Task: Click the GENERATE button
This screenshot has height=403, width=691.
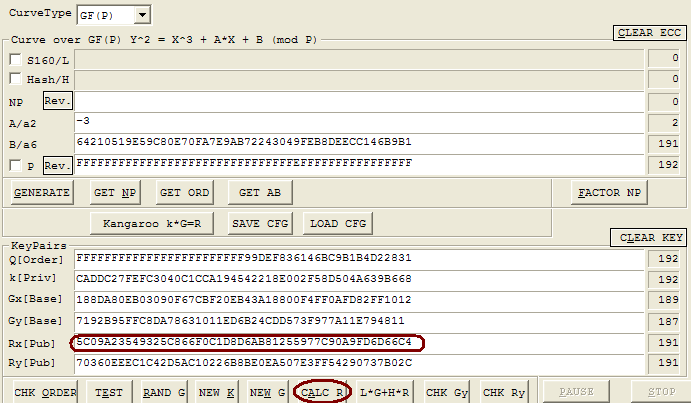Action: click(42, 193)
